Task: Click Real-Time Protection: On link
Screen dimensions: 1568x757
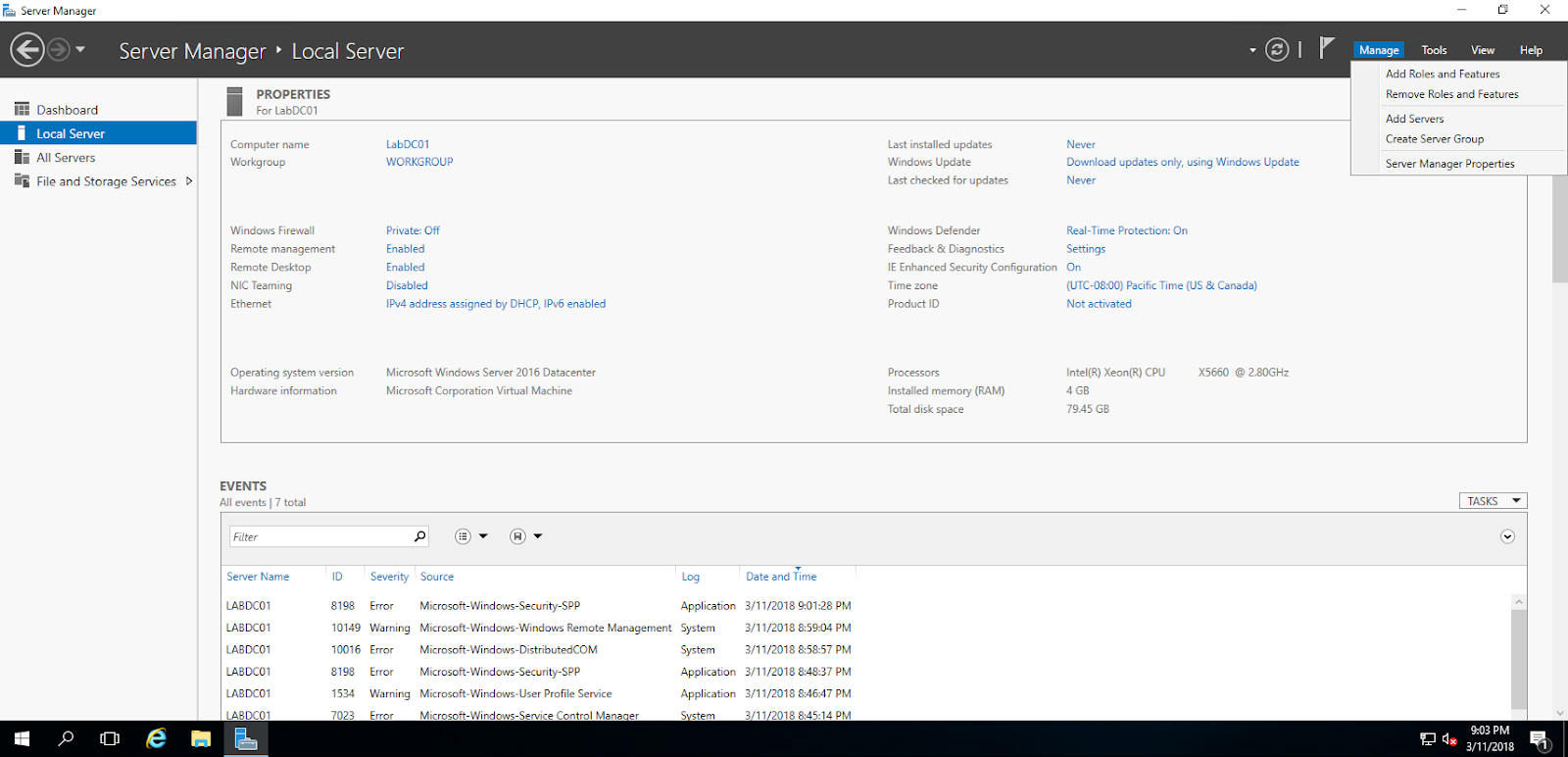Action: pos(1127,230)
